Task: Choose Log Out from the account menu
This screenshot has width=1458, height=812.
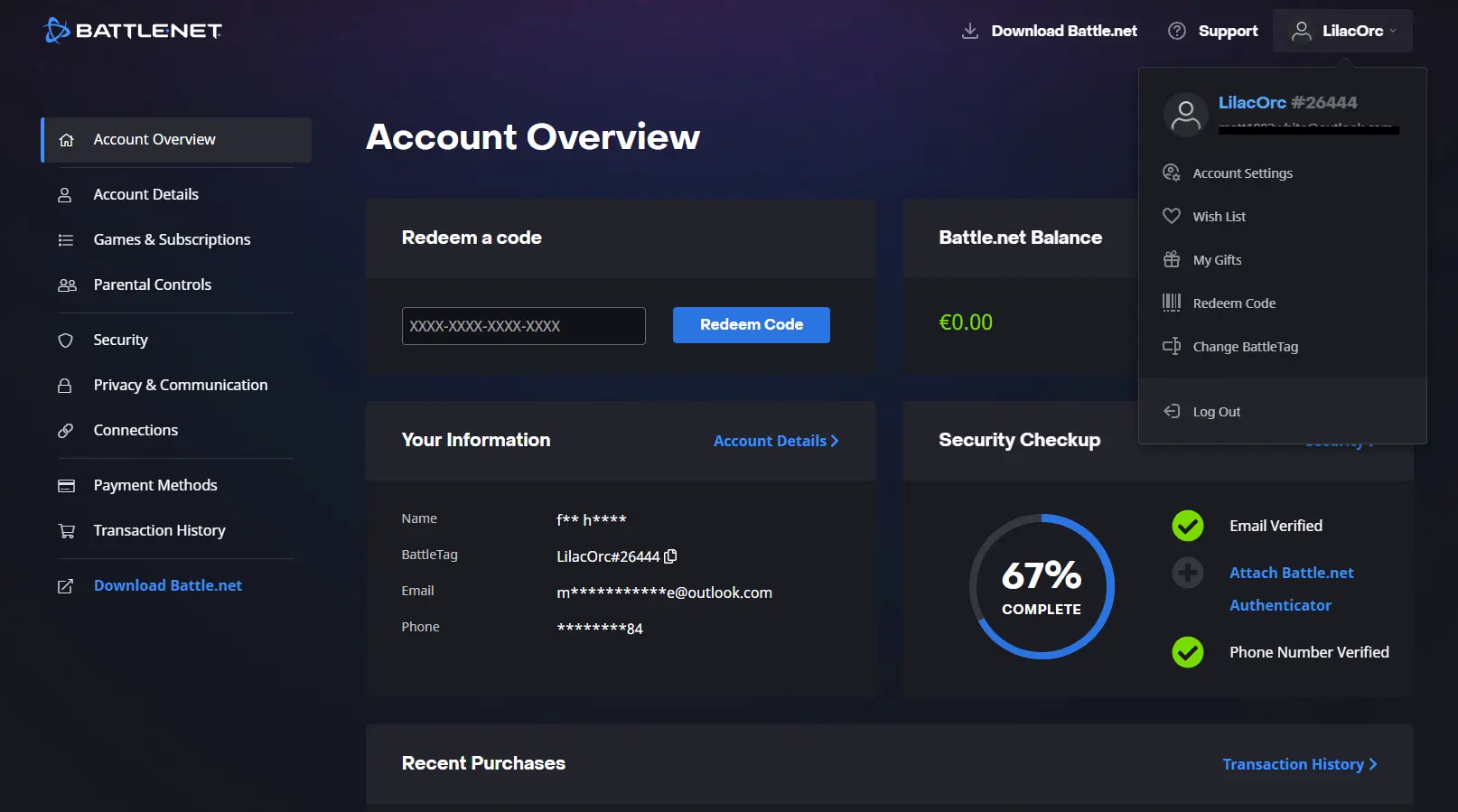Action: point(1216,412)
